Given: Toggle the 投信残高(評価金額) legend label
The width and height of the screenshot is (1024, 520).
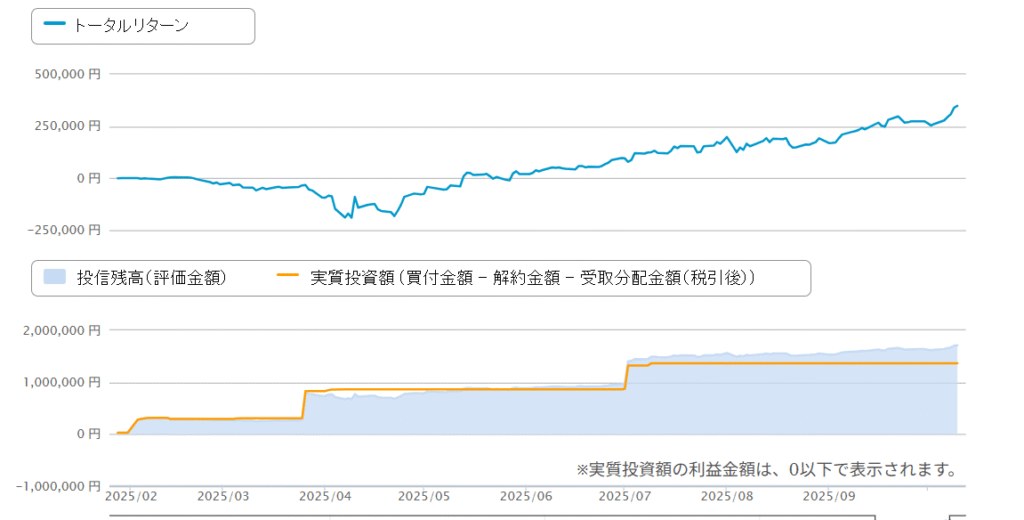Looking at the screenshot, I should pyautogui.click(x=151, y=278).
